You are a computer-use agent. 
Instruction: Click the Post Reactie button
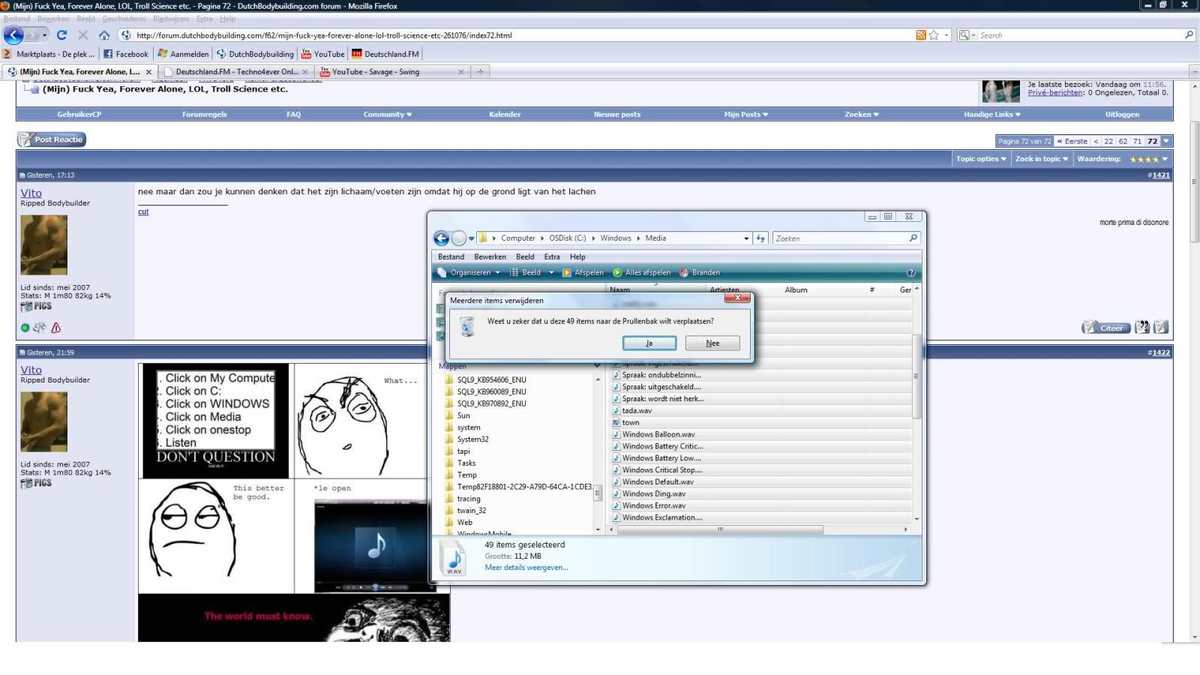click(x=52, y=140)
